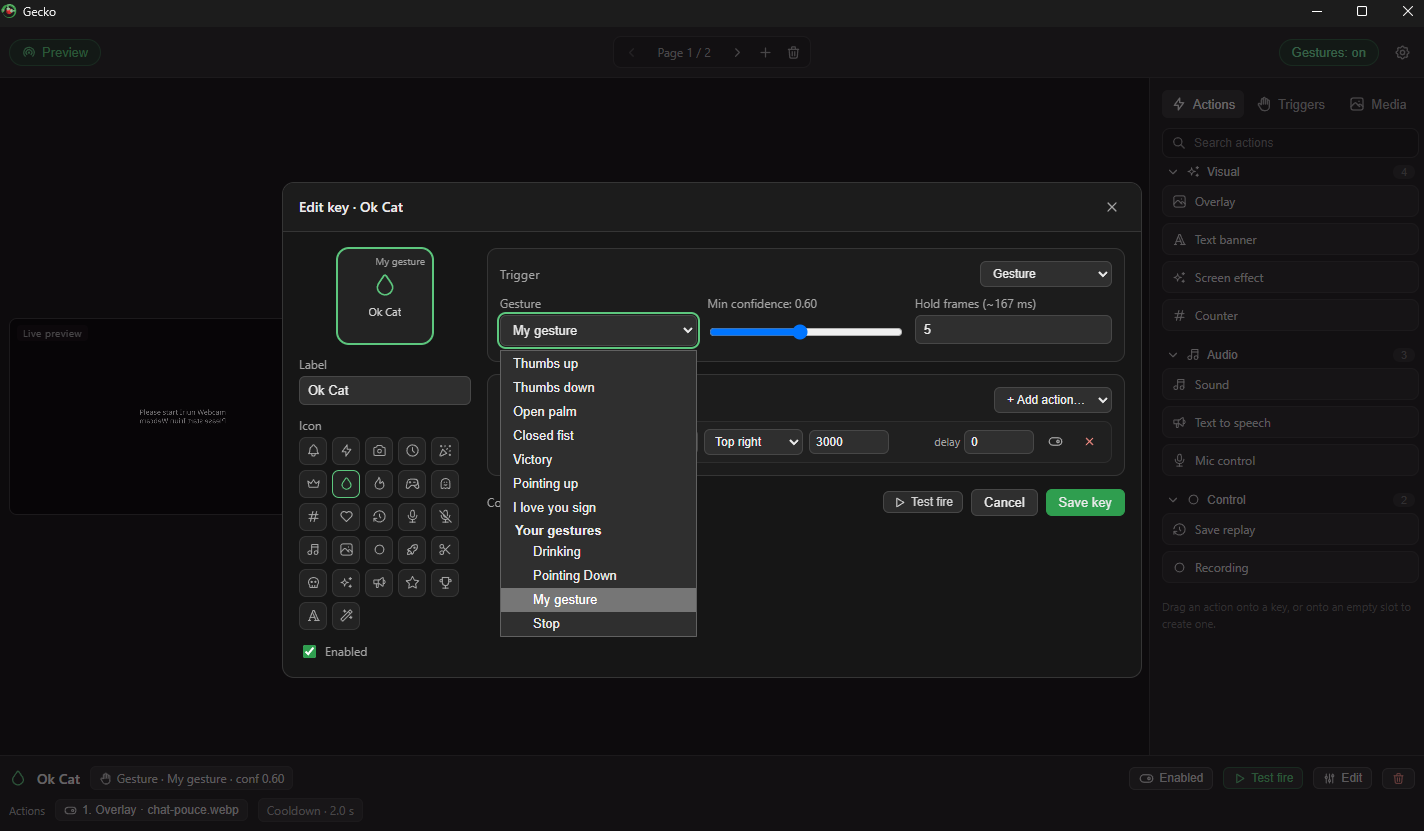Choose the letter A text icon

click(x=313, y=616)
